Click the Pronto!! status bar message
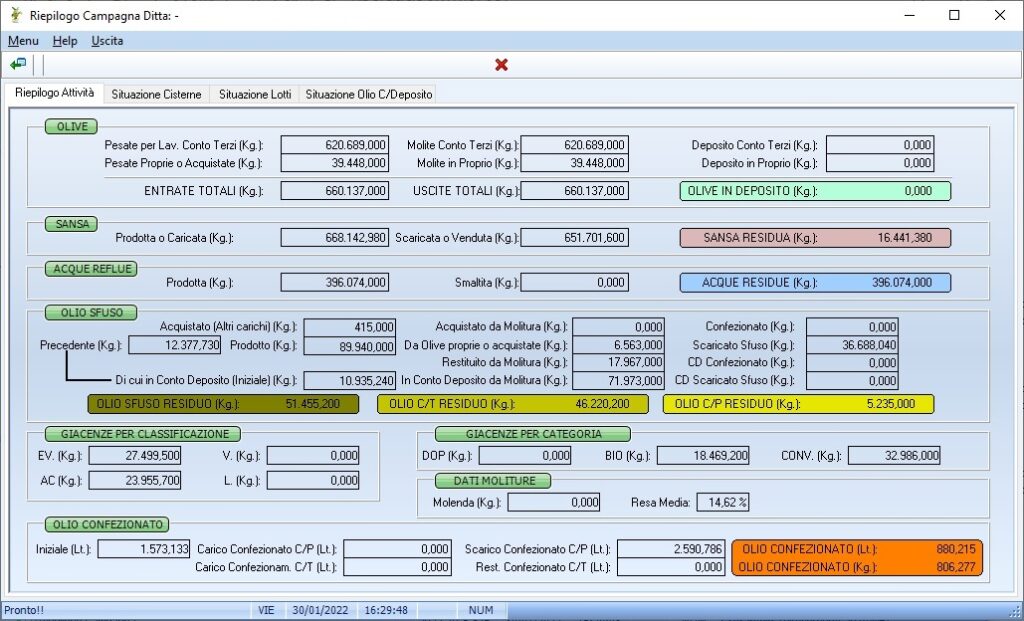 click(x=24, y=611)
